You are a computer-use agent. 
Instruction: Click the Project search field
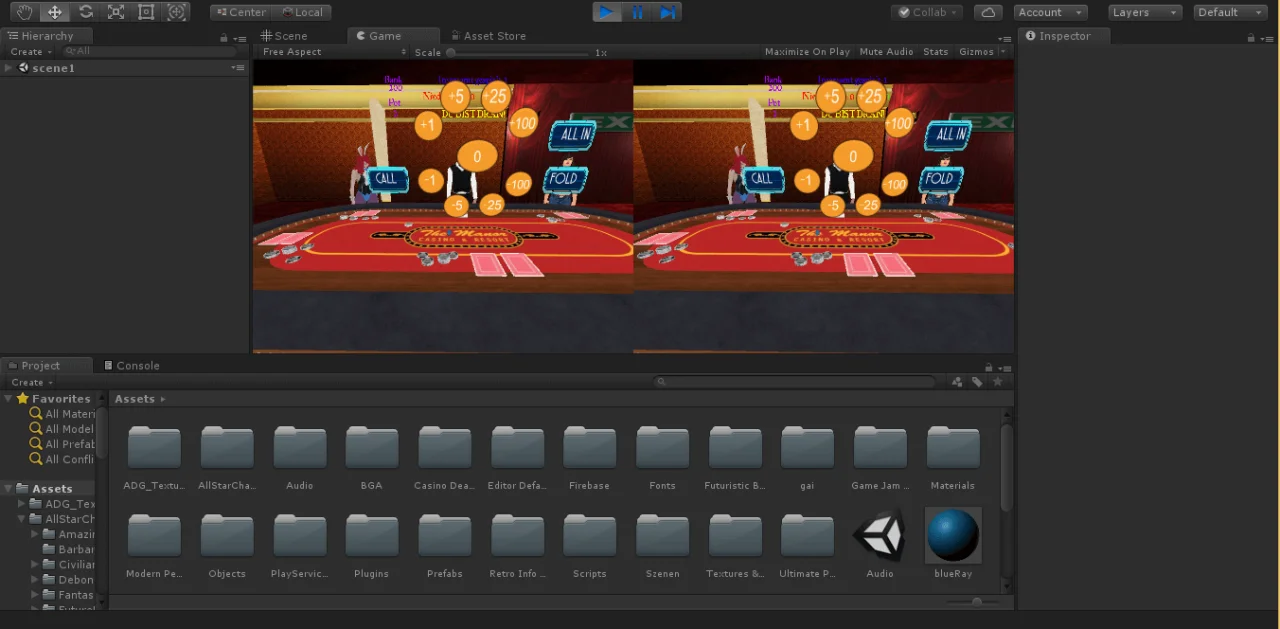(x=795, y=382)
